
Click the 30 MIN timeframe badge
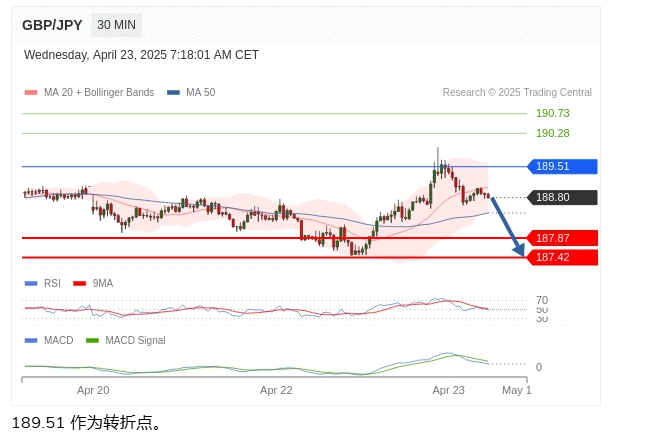tap(116, 25)
